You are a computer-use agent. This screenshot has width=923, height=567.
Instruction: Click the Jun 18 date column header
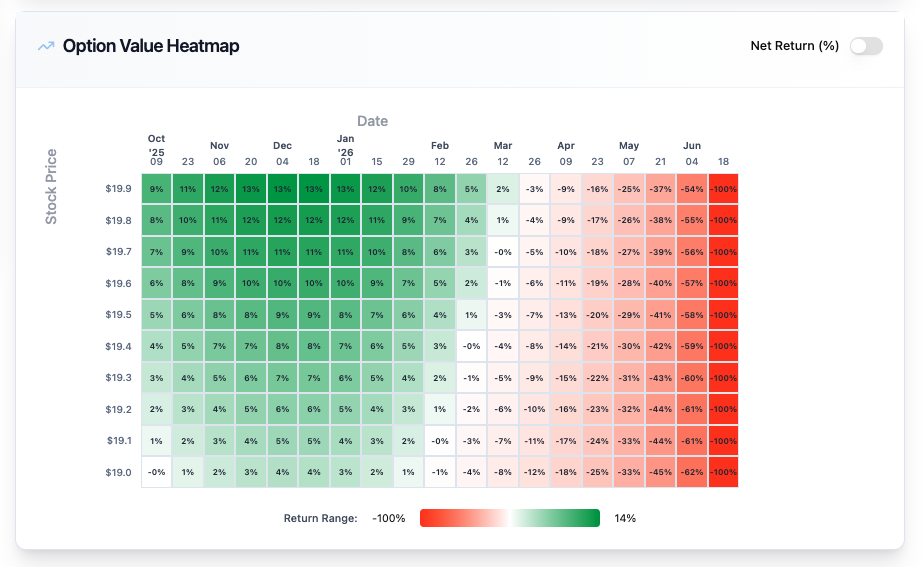pyautogui.click(x=723, y=161)
